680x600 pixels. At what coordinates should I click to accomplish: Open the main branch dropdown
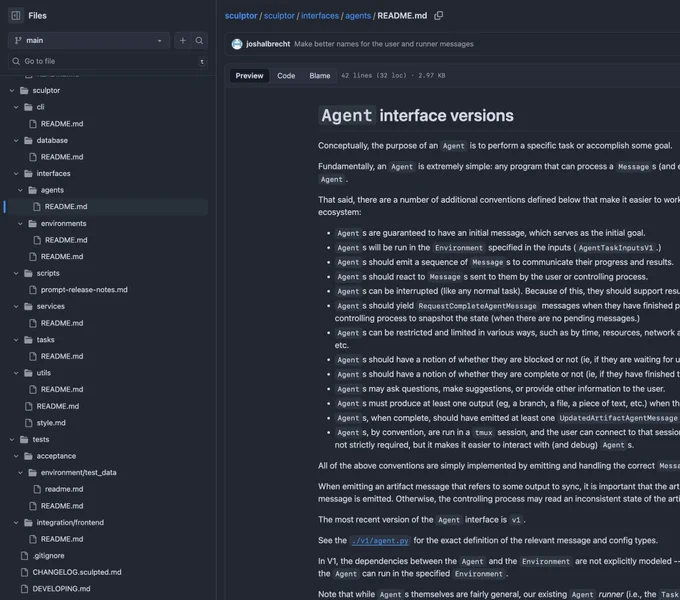click(89, 40)
